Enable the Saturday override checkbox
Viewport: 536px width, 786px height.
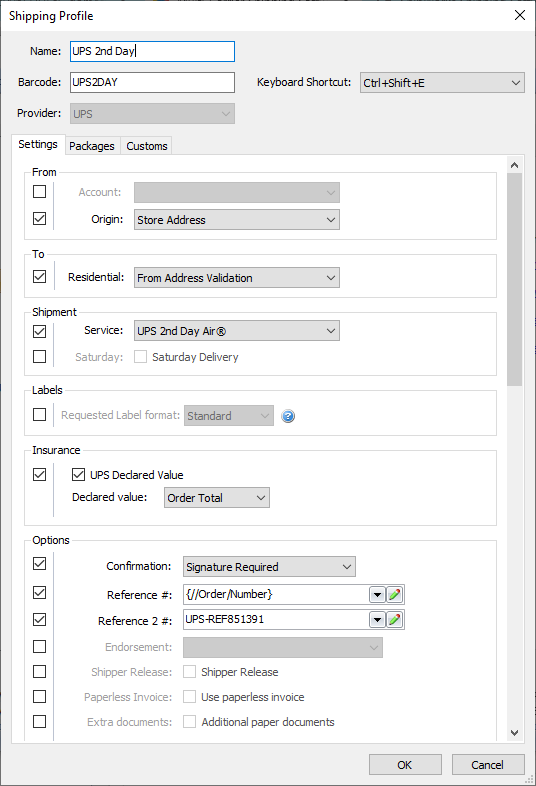click(x=39, y=356)
